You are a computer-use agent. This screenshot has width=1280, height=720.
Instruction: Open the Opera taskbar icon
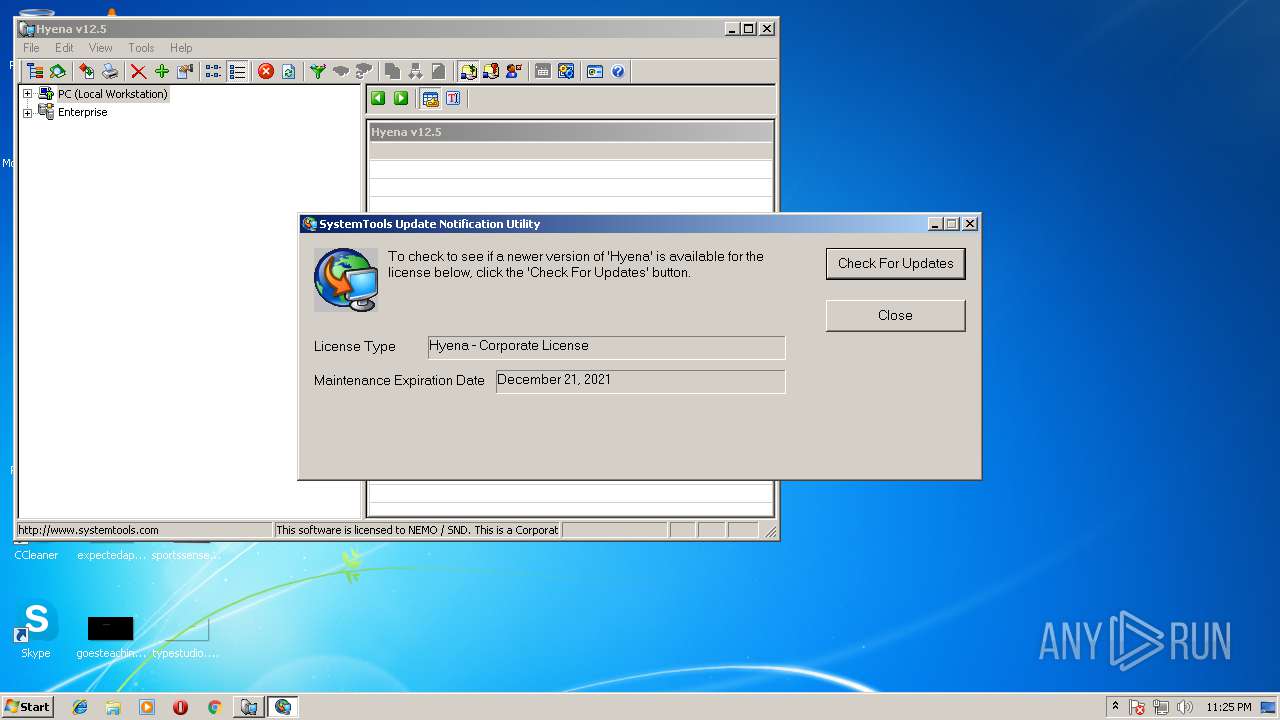(x=180, y=707)
